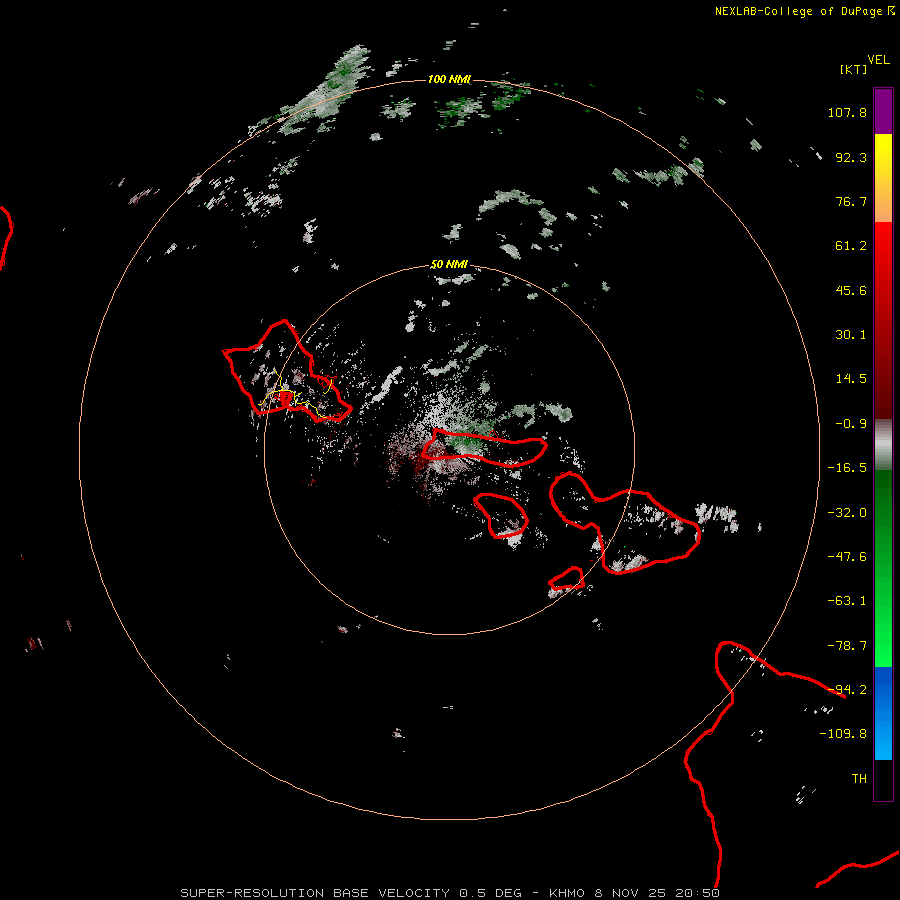Click the 92.3 scale value

point(851,157)
